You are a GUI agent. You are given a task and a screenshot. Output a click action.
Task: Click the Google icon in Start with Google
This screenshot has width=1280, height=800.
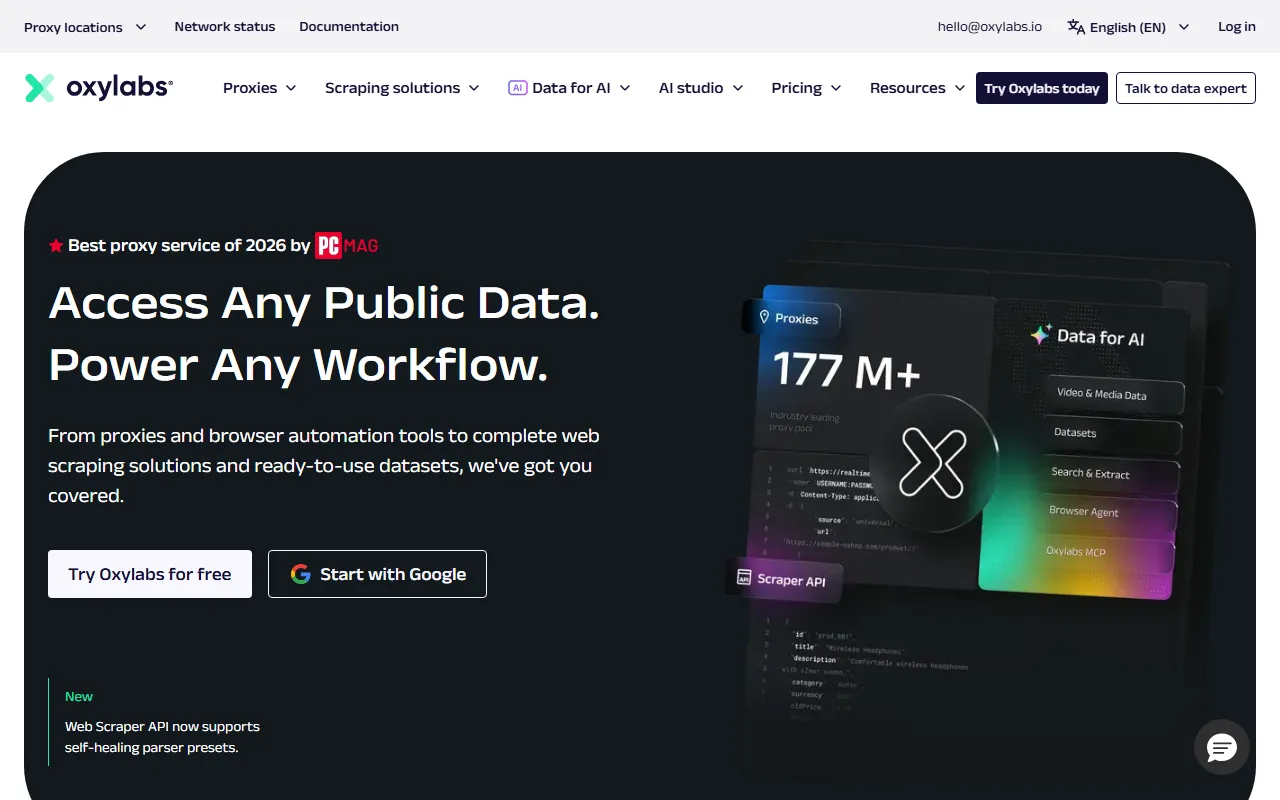pyautogui.click(x=300, y=574)
